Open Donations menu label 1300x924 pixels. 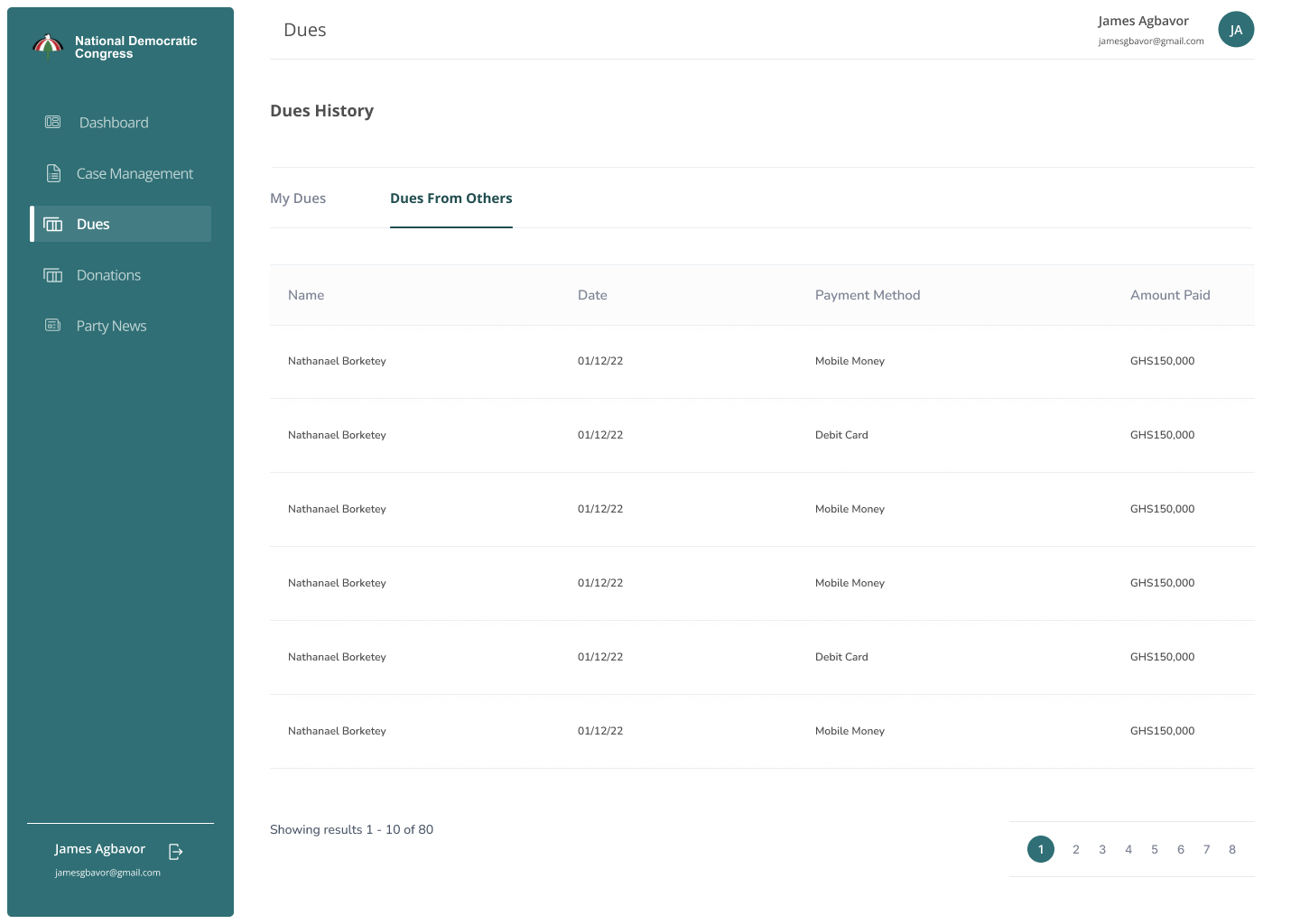coord(108,275)
